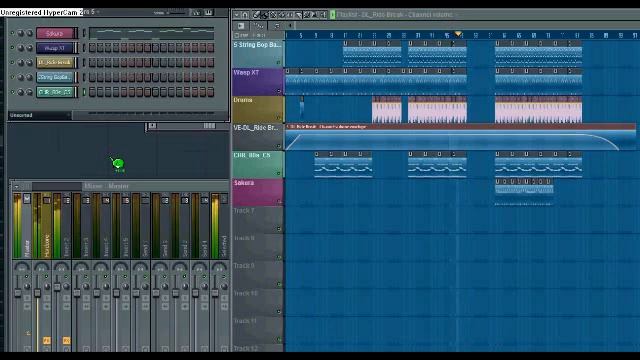
Task: Click the DL_Ride Break channel pan knob
Action: pos(20,62)
